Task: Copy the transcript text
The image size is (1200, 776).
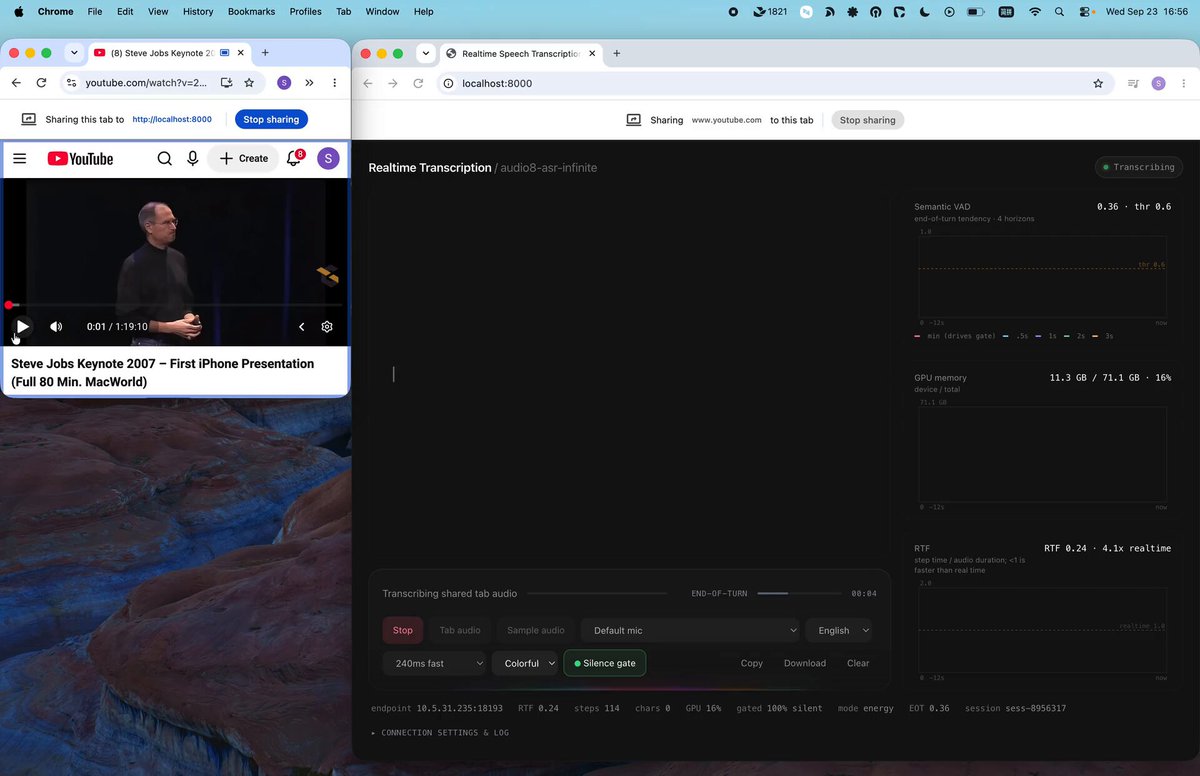Action: (x=752, y=663)
